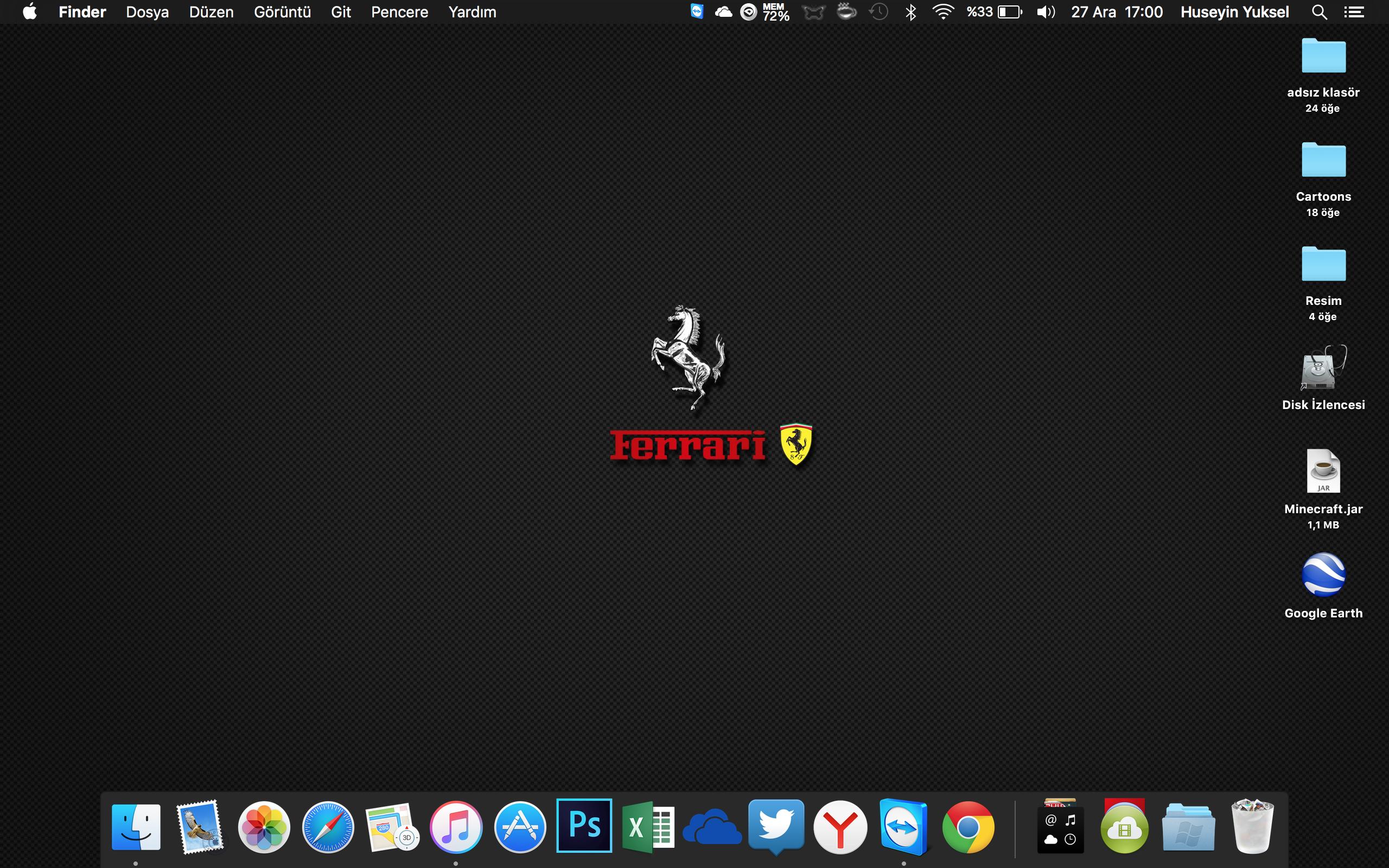Image resolution: width=1389 pixels, height=868 pixels.
Task: Click the circular eye icon in menu bar
Action: pos(748,12)
